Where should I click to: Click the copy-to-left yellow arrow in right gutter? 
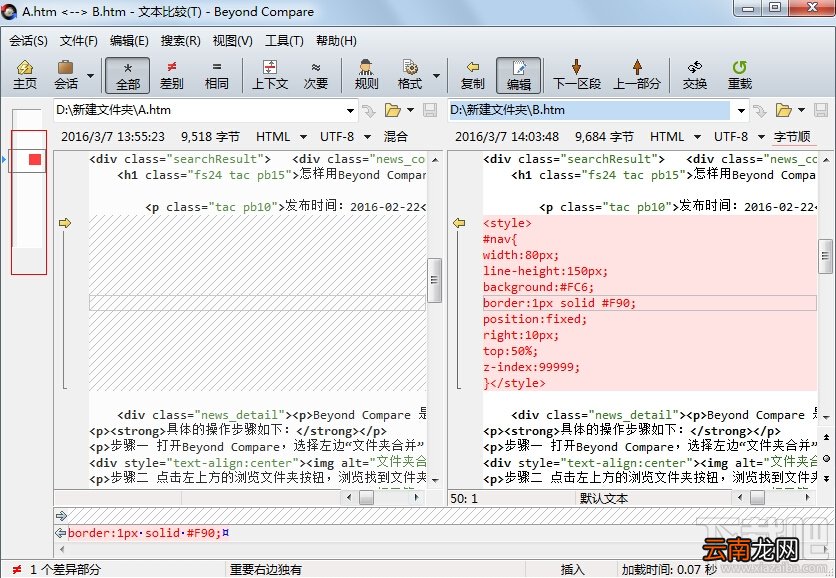(x=459, y=223)
